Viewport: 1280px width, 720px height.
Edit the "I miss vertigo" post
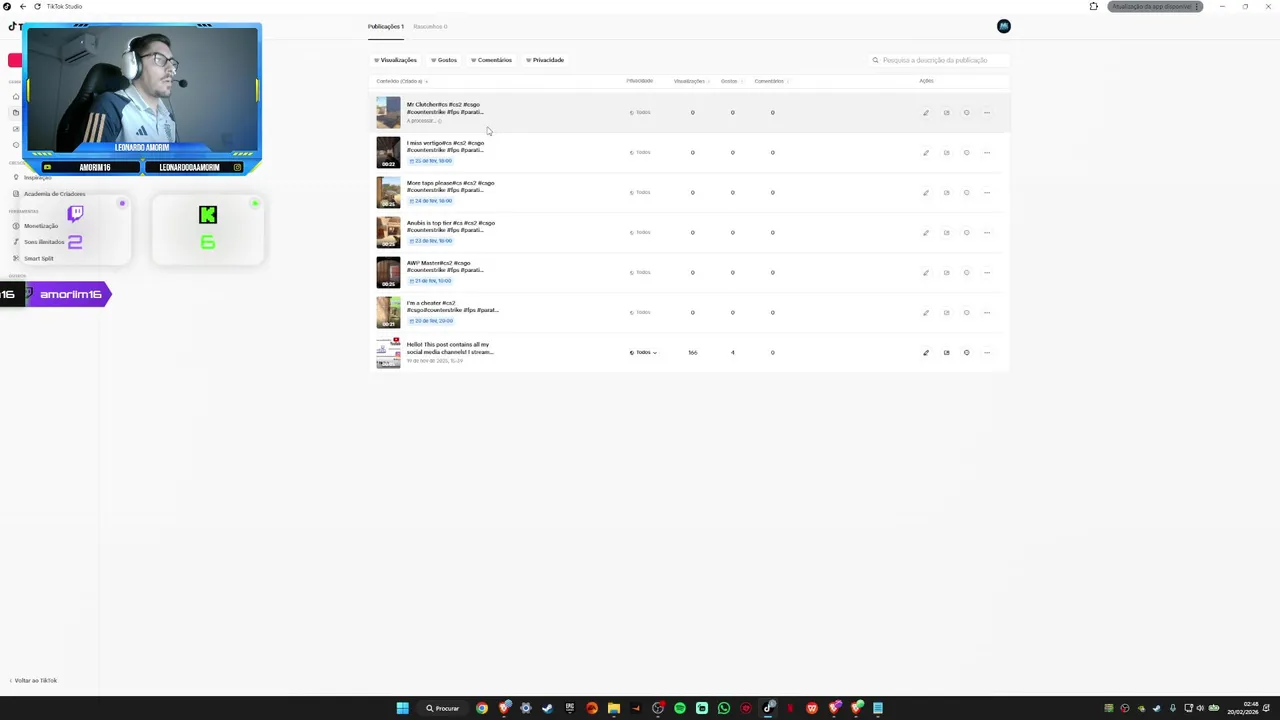[x=926, y=153]
